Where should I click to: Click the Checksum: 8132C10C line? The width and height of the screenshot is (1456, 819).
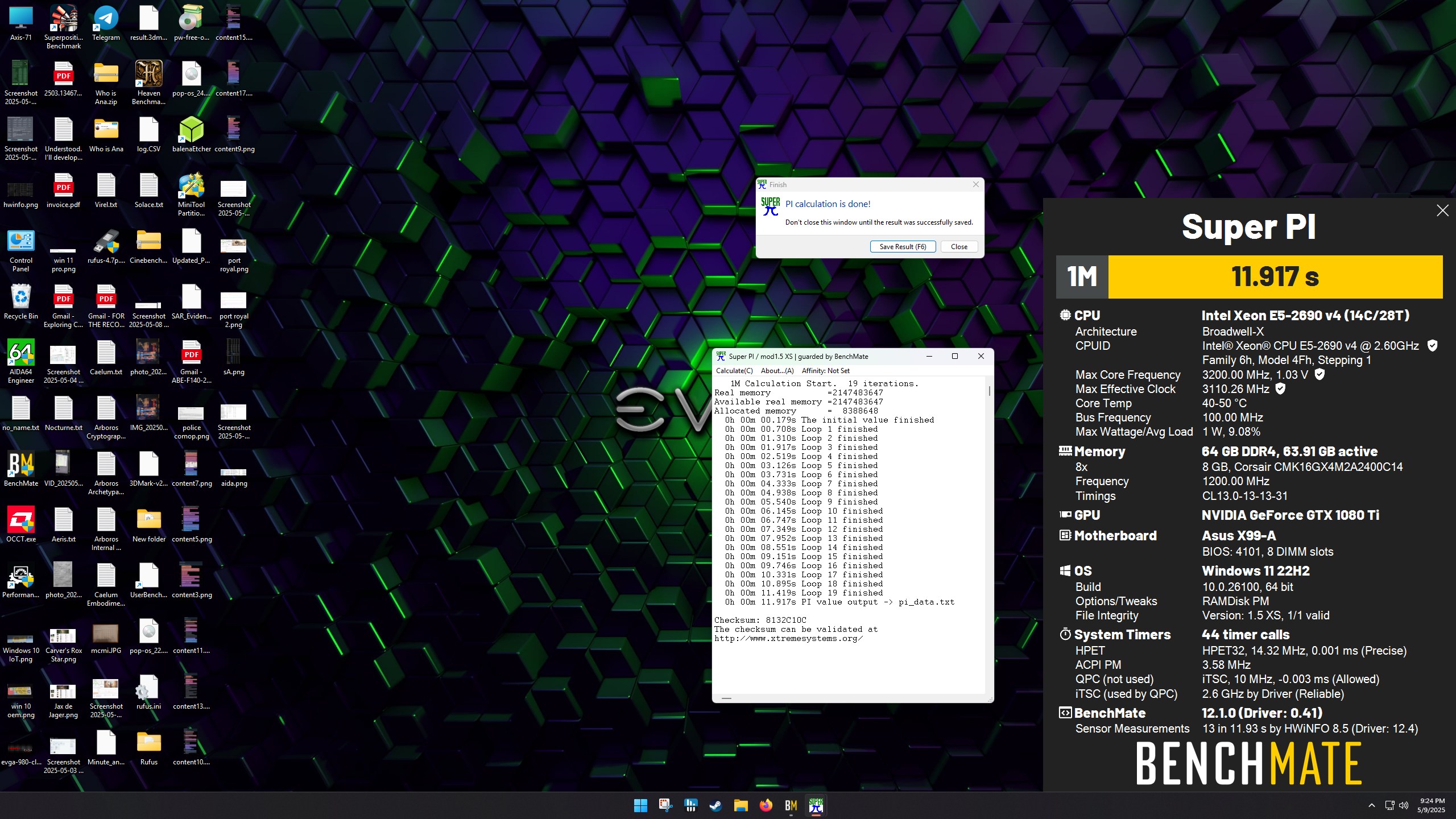[x=760, y=620]
